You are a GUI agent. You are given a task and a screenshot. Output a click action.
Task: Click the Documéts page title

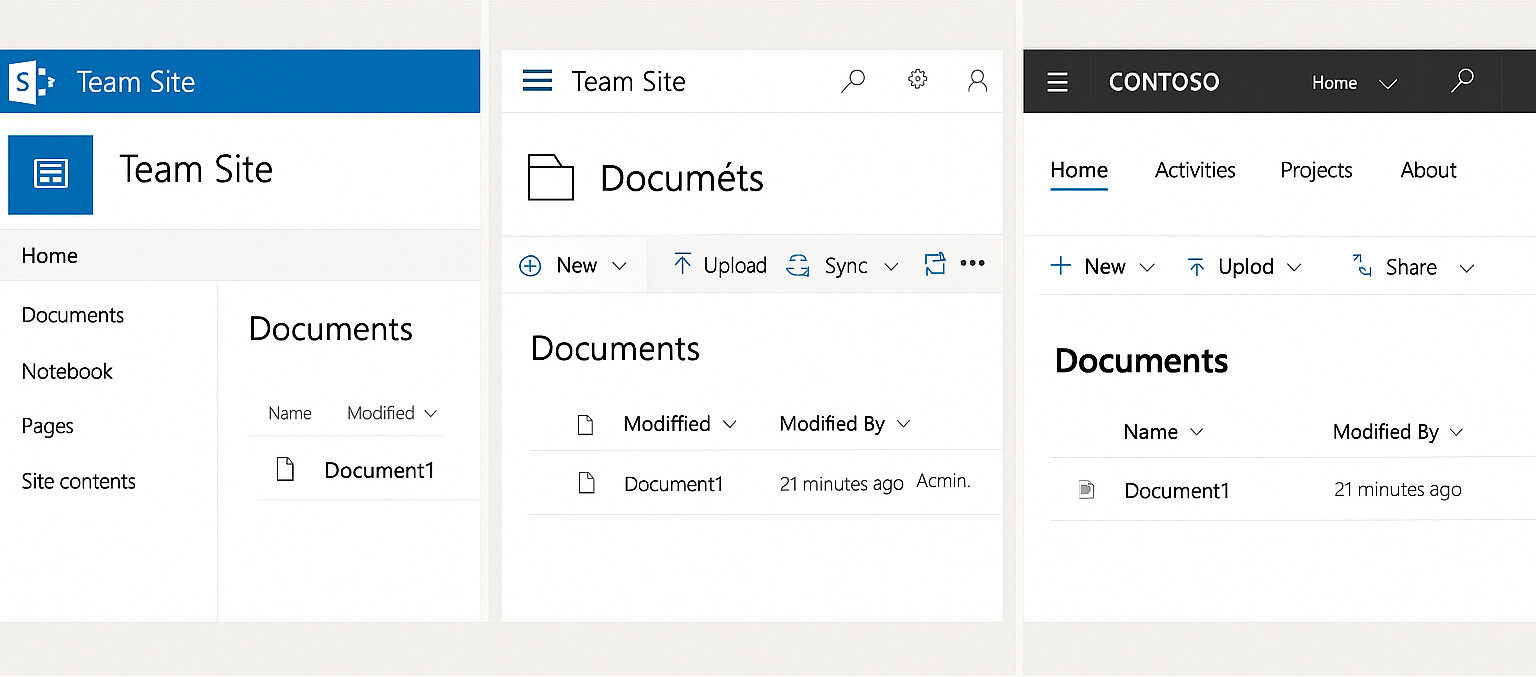click(682, 178)
